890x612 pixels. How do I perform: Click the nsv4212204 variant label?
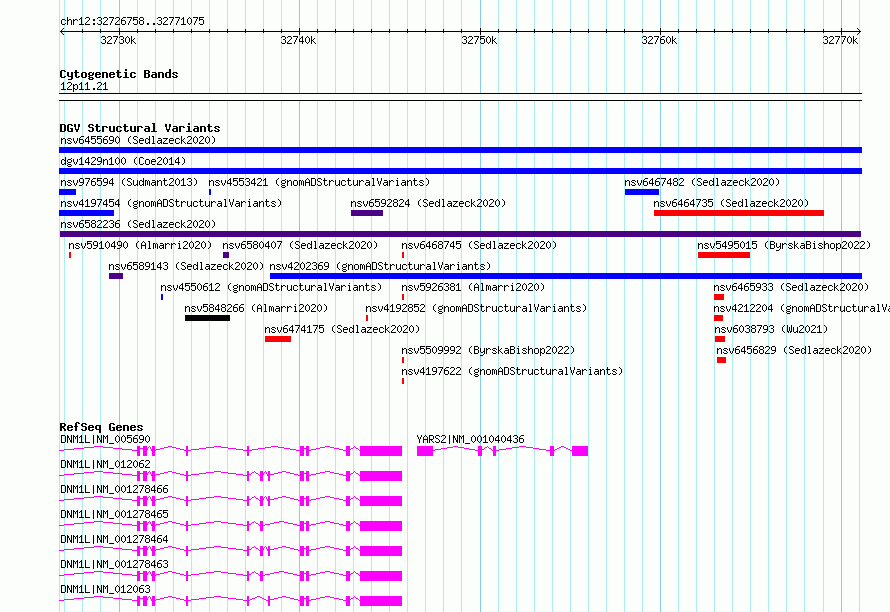801,308
